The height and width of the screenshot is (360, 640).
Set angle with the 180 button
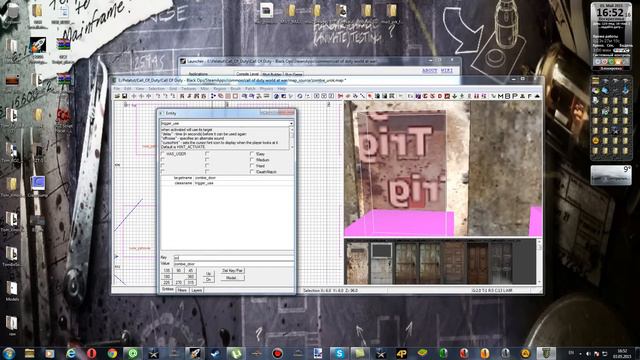tap(167, 276)
